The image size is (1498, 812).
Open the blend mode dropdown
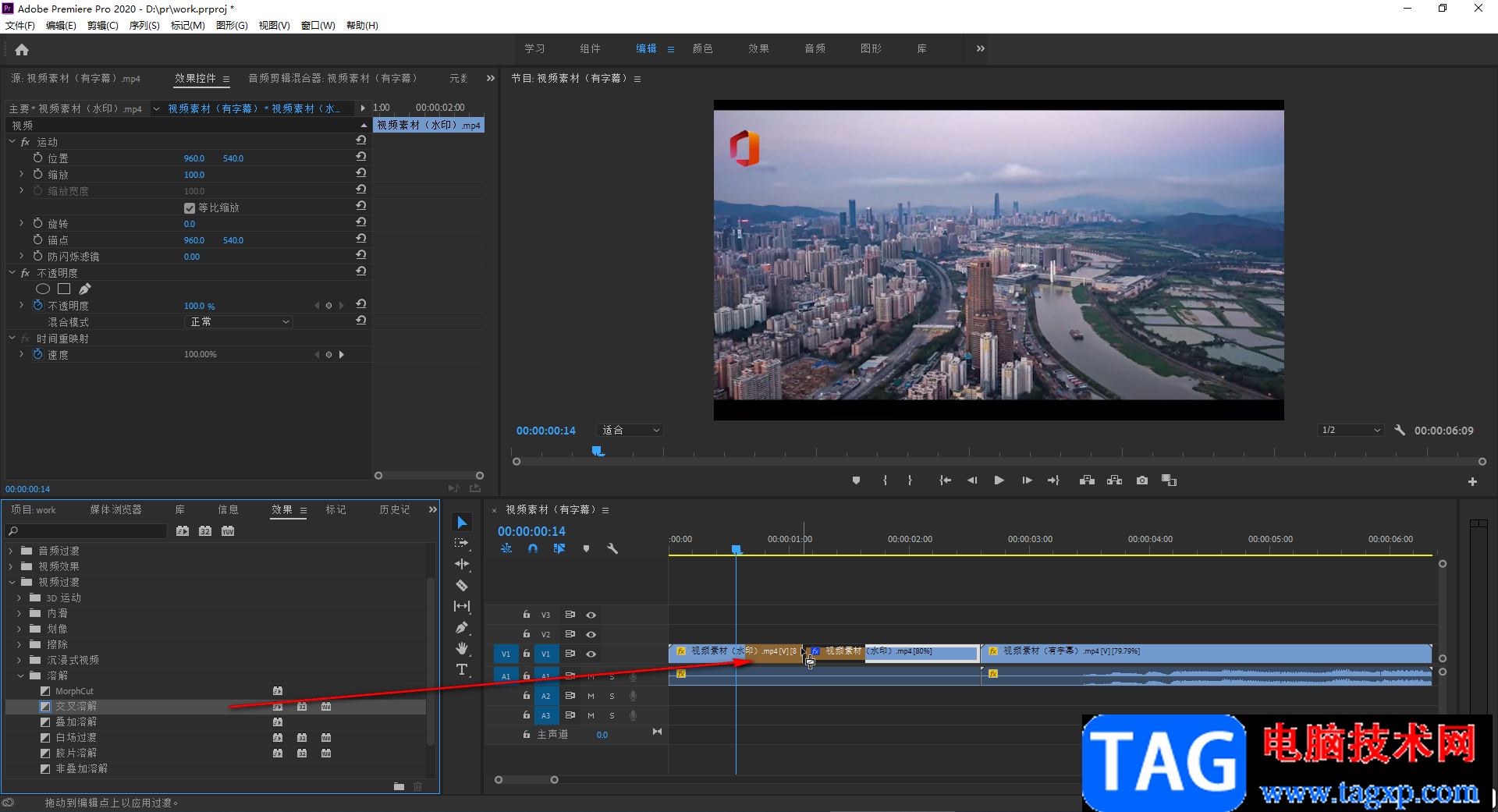[239, 321]
